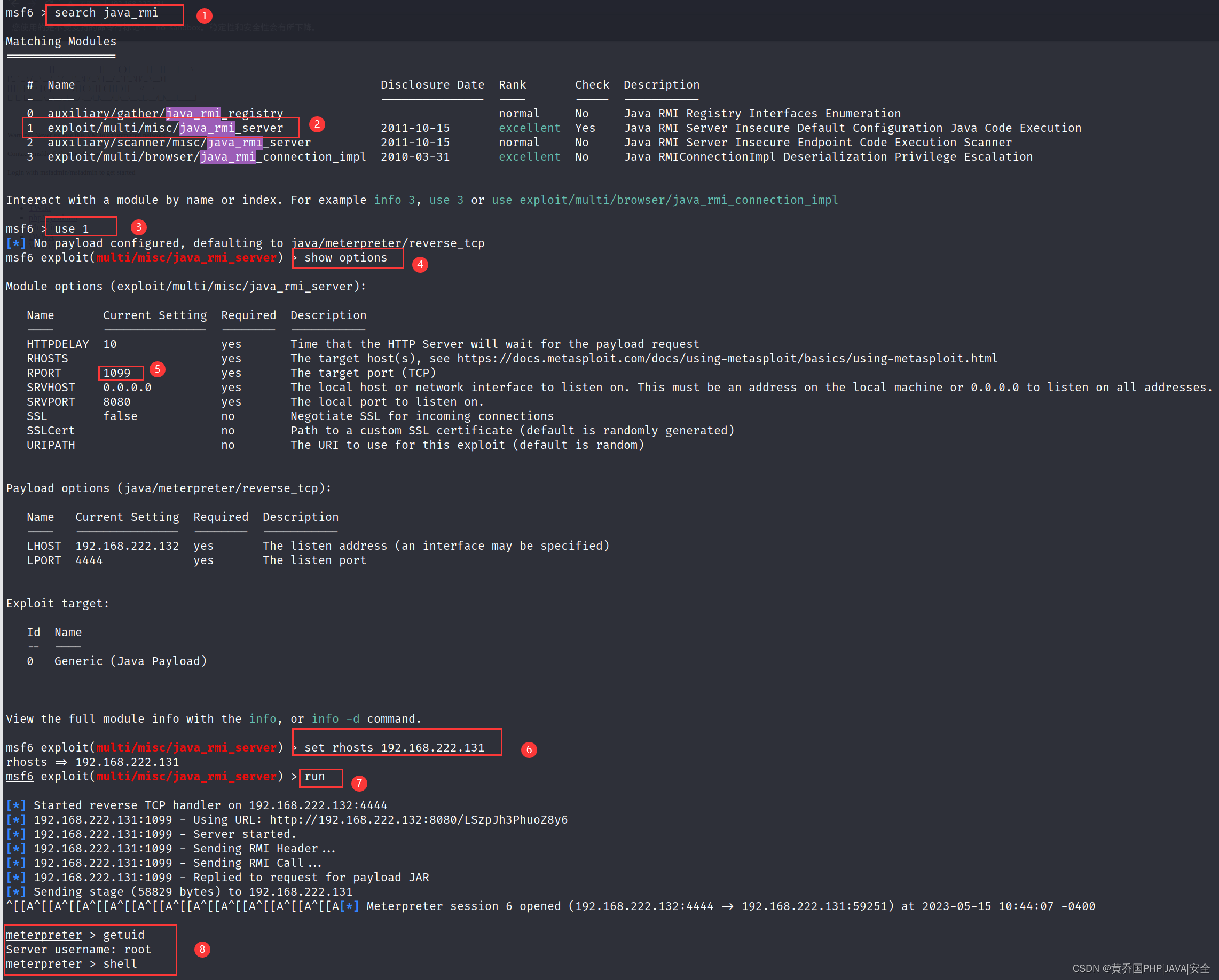
Task: Click the 'getuid' command text
Action: tap(124, 935)
